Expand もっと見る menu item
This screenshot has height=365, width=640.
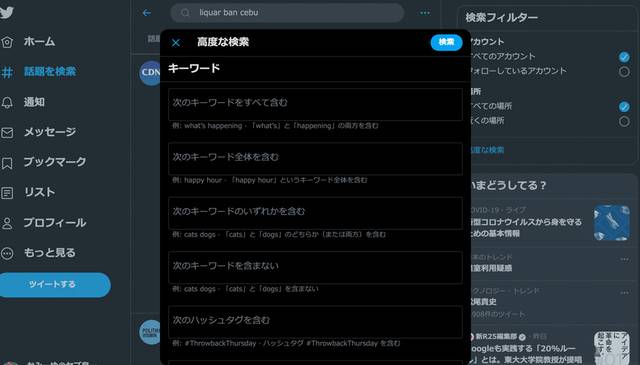pyautogui.click(x=50, y=253)
